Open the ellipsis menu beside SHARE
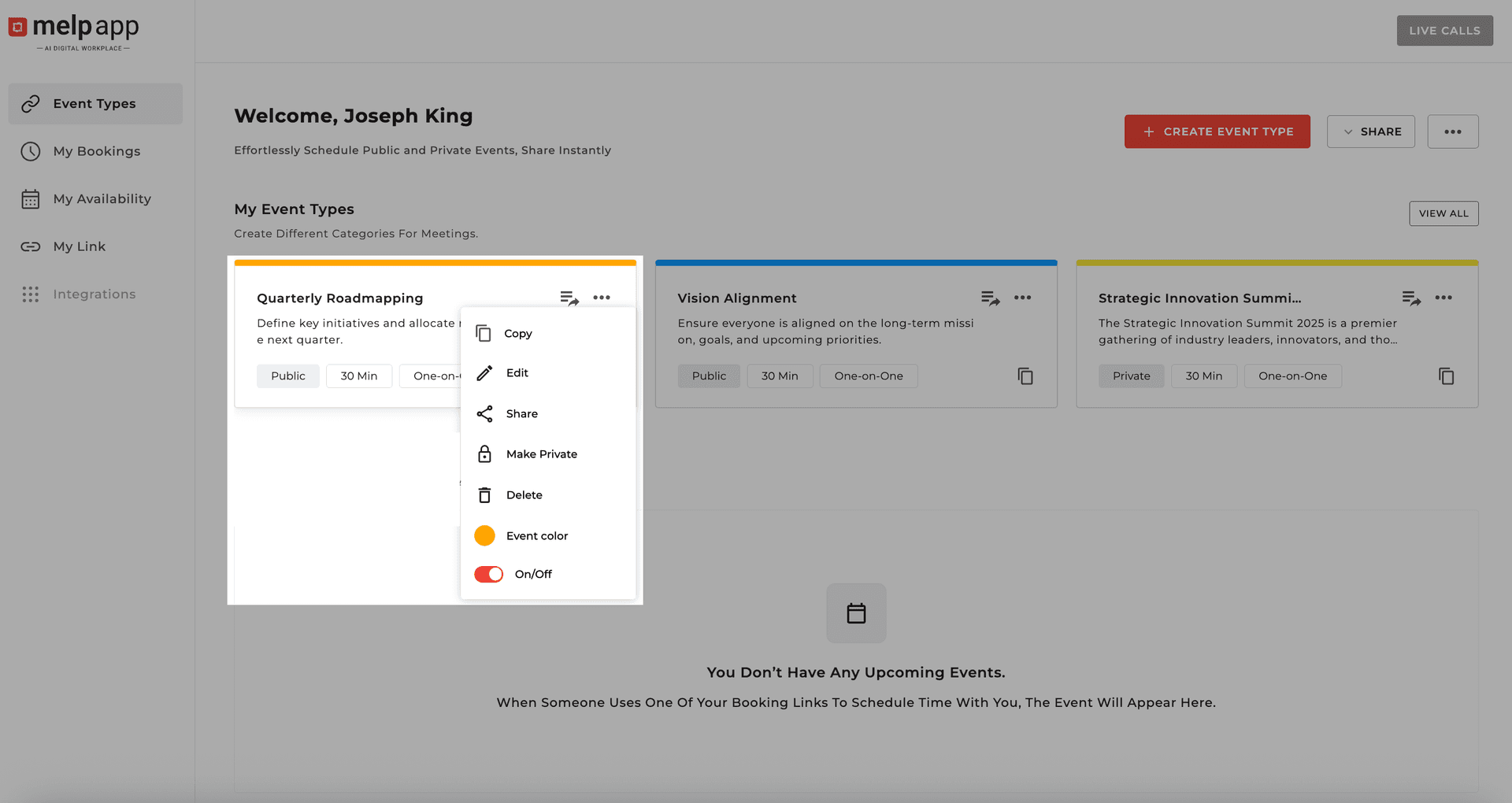Image resolution: width=1512 pixels, height=803 pixels. (x=1453, y=131)
